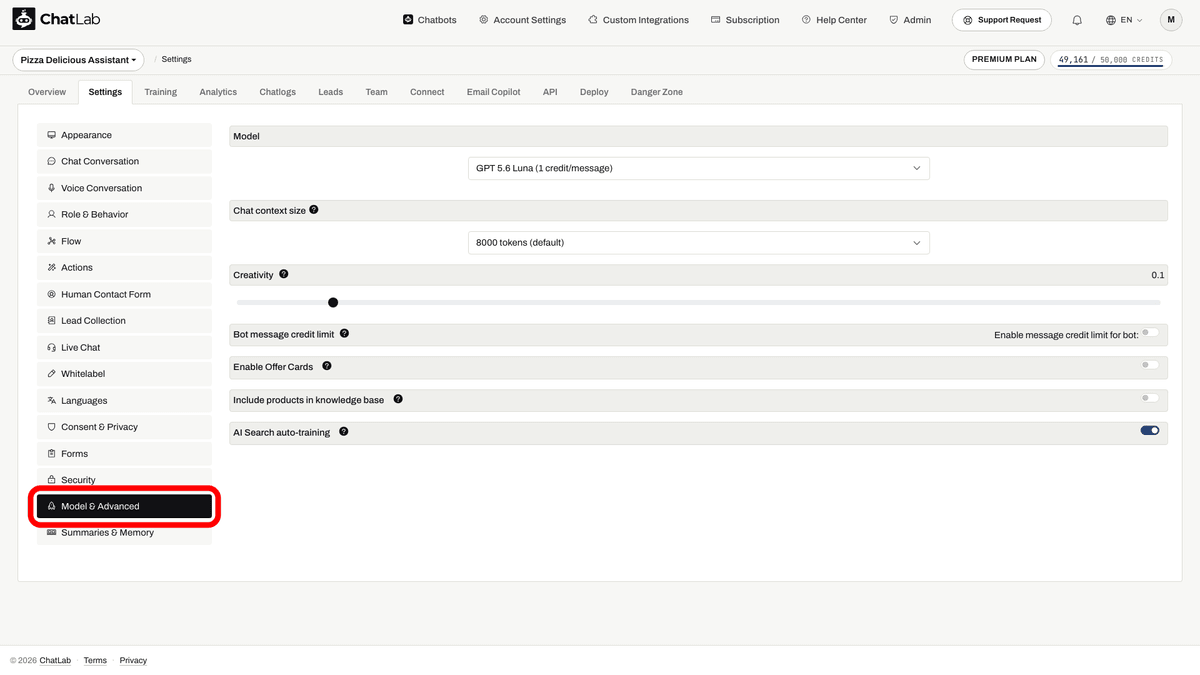Screen dimensions: 1200x675
Task: Turn on the Enable Offer Cards switch
Action: click(1150, 365)
